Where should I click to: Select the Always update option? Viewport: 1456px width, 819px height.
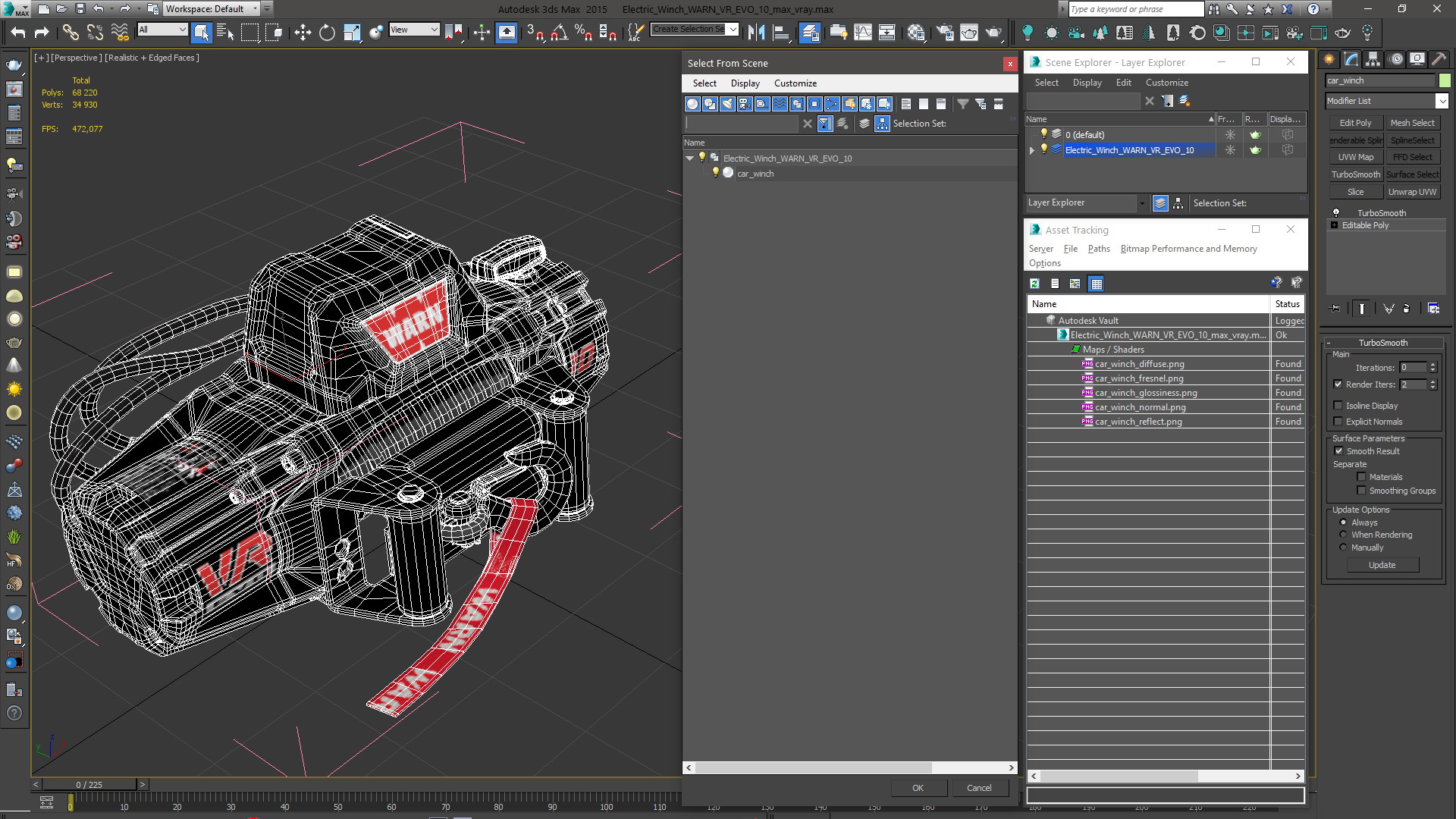1343,522
